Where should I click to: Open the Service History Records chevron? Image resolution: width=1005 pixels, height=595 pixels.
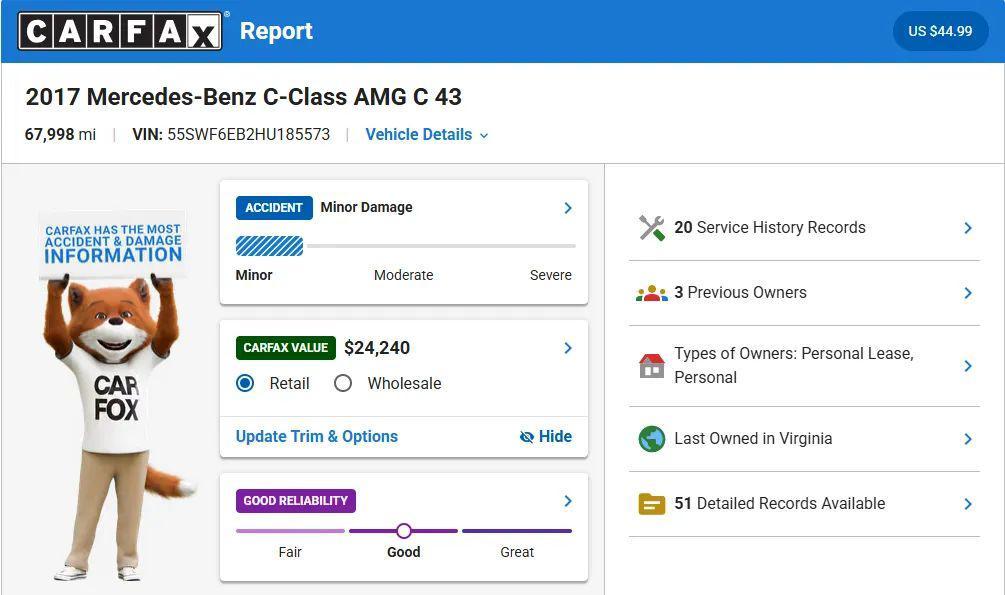(x=968, y=228)
